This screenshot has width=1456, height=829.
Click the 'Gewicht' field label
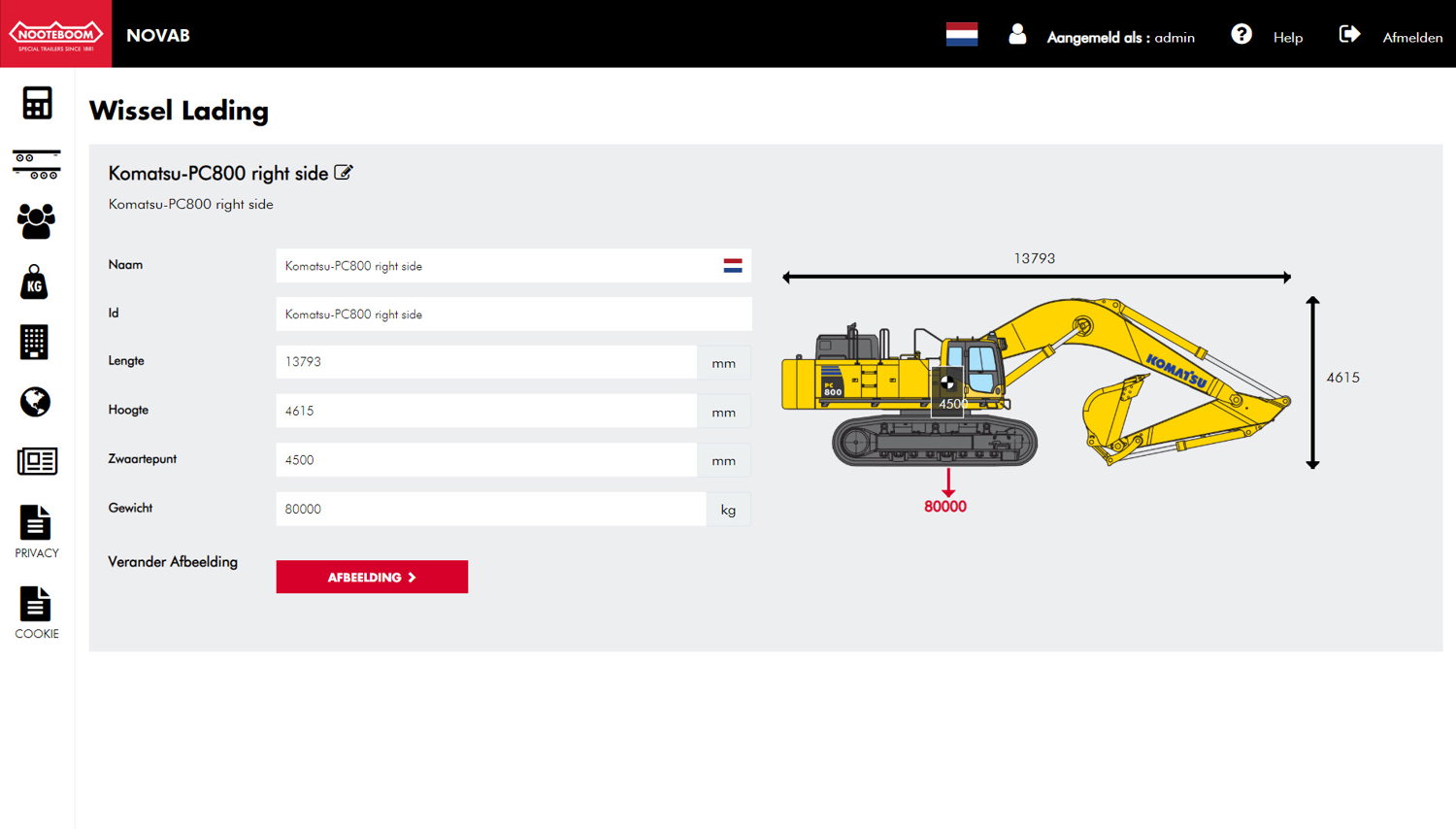click(130, 508)
